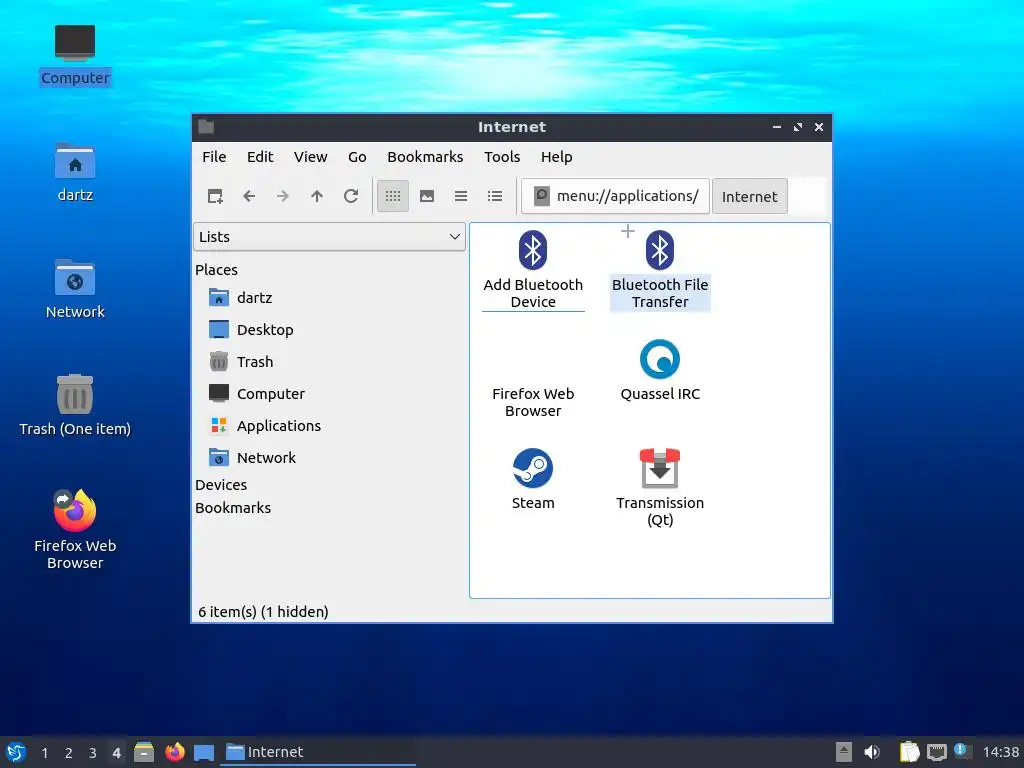Click the taskbar clock showing 14:38
Viewport: 1024px width, 768px height.
tap(1000, 752)
